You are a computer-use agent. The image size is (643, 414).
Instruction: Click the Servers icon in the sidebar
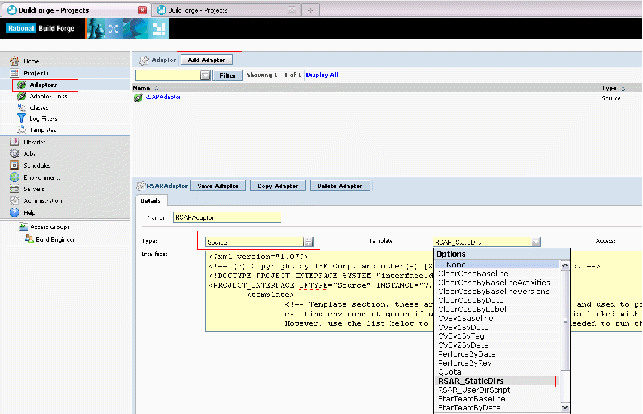[14, 189]
